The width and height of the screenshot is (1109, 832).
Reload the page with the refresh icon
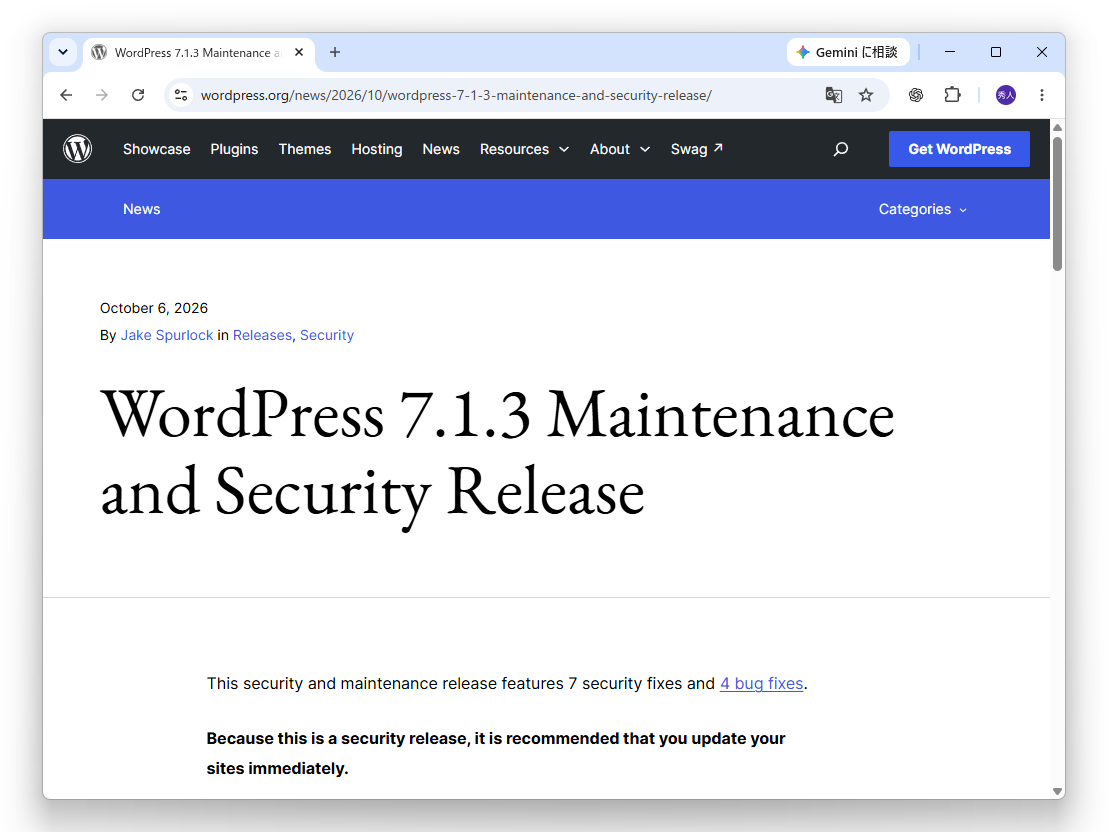click(138, 95)
